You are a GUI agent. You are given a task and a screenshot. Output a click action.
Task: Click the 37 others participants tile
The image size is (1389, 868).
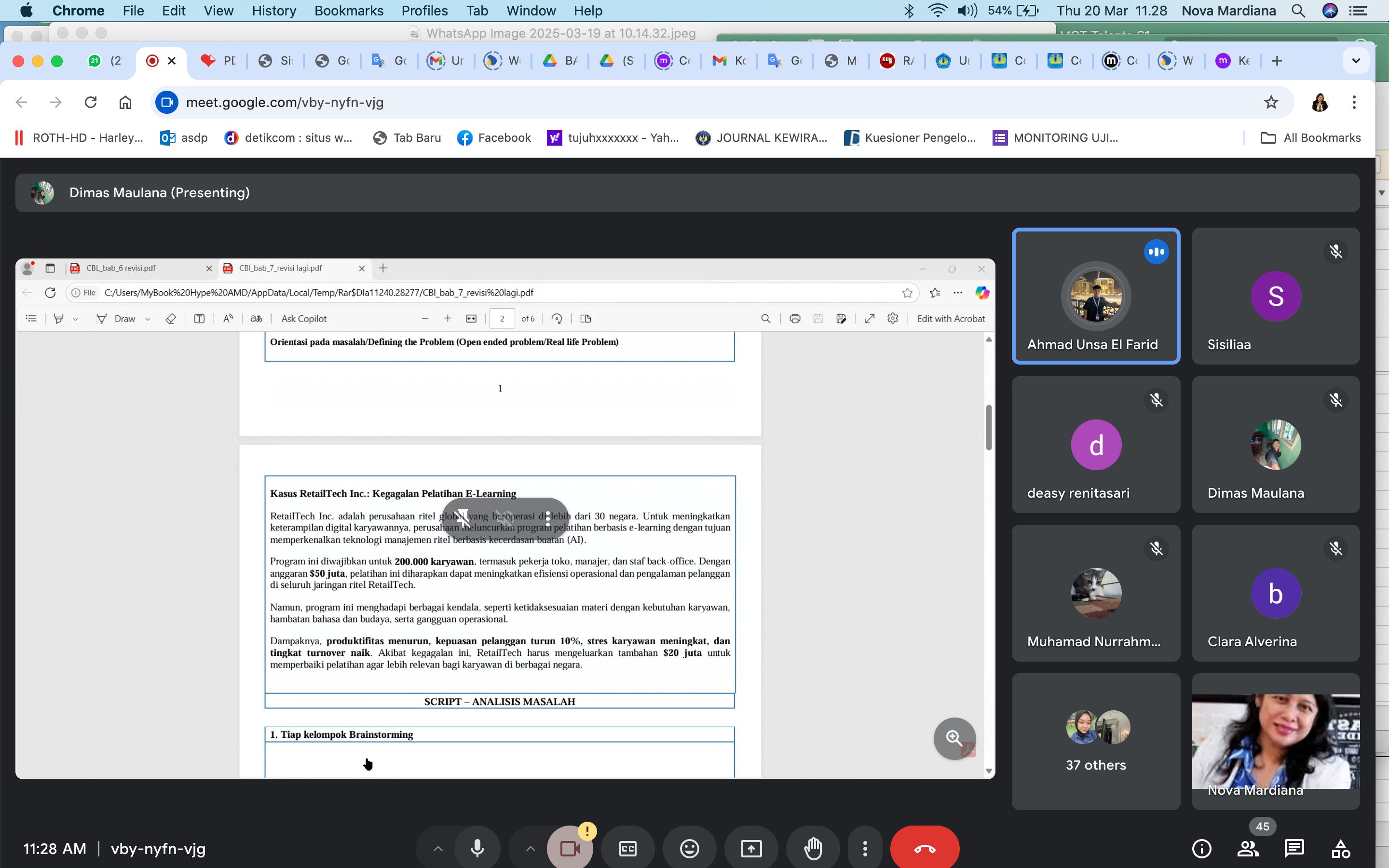tap(1096, 742)
